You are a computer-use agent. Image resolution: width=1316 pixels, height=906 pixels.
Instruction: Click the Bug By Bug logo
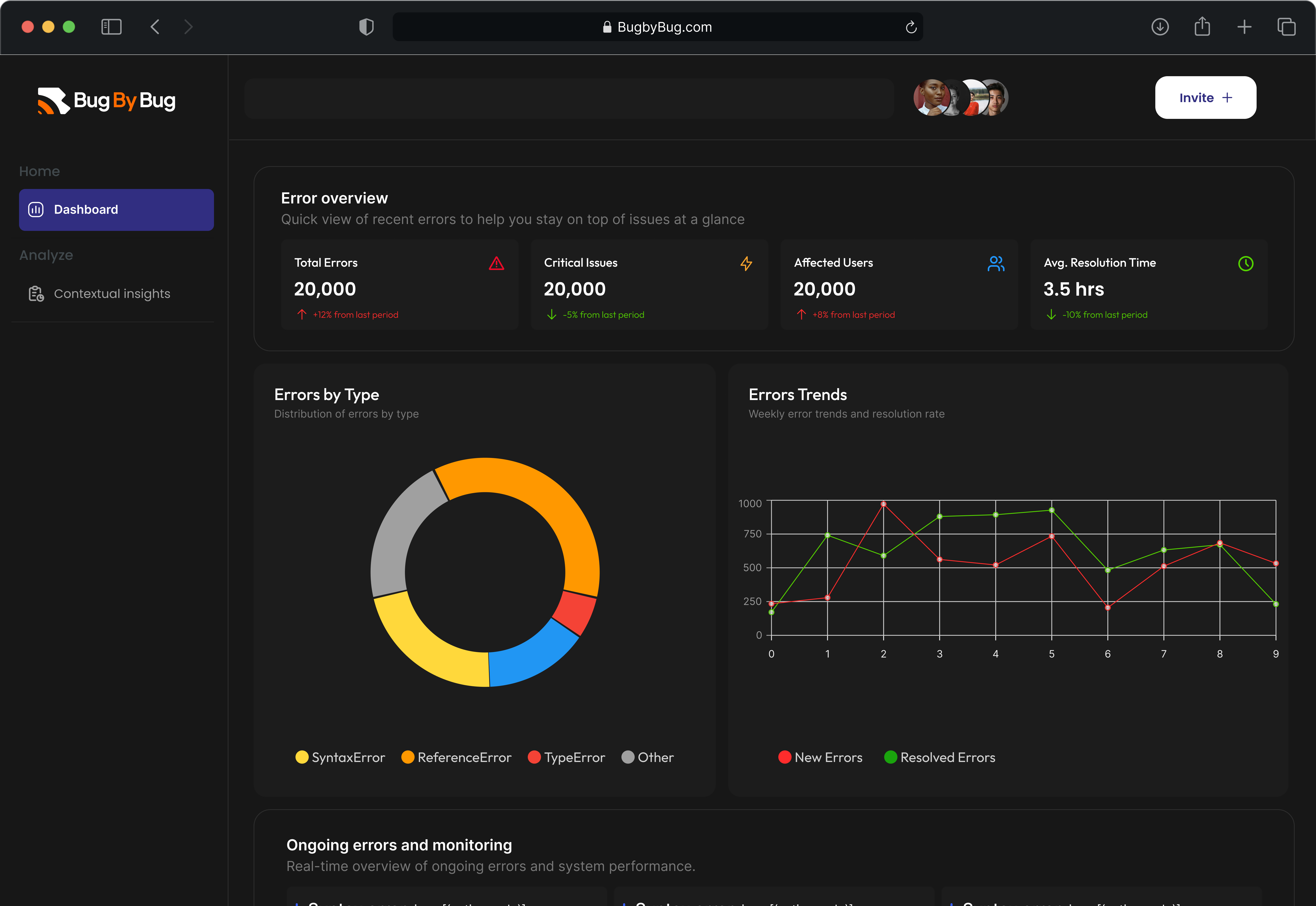[107, 101]
